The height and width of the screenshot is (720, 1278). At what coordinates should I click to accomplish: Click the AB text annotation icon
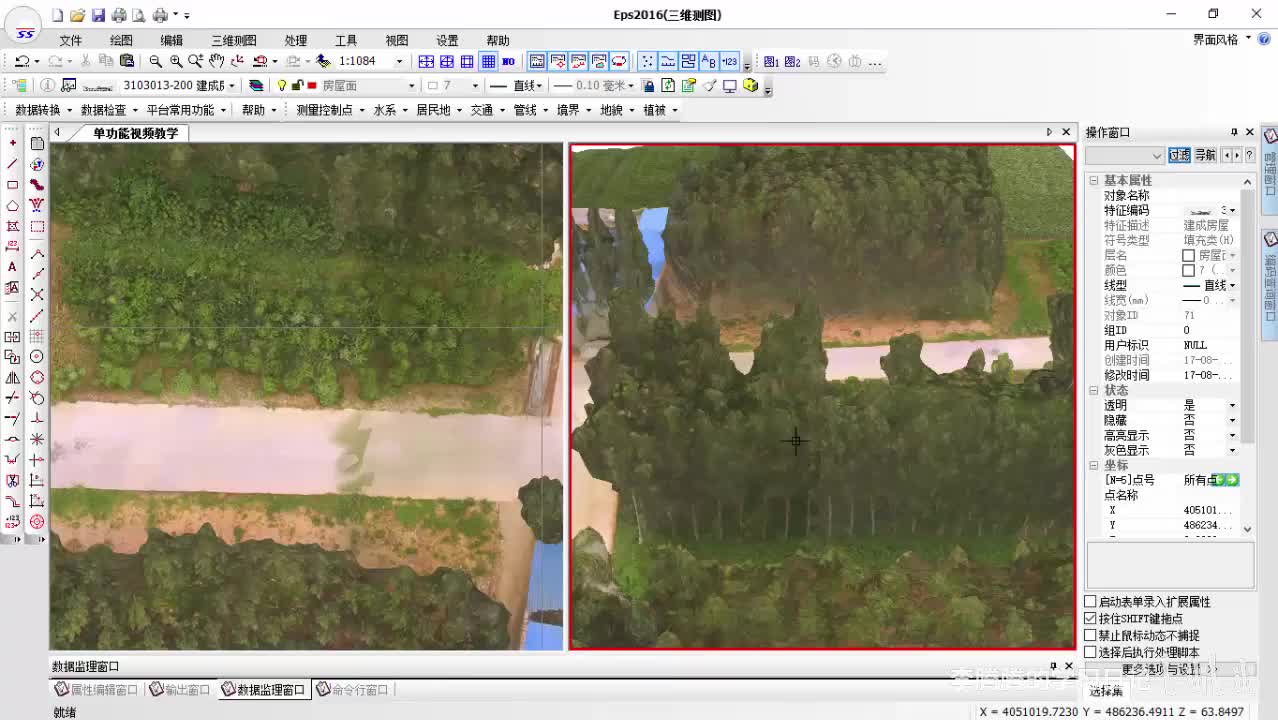click(x=709, y=61)
